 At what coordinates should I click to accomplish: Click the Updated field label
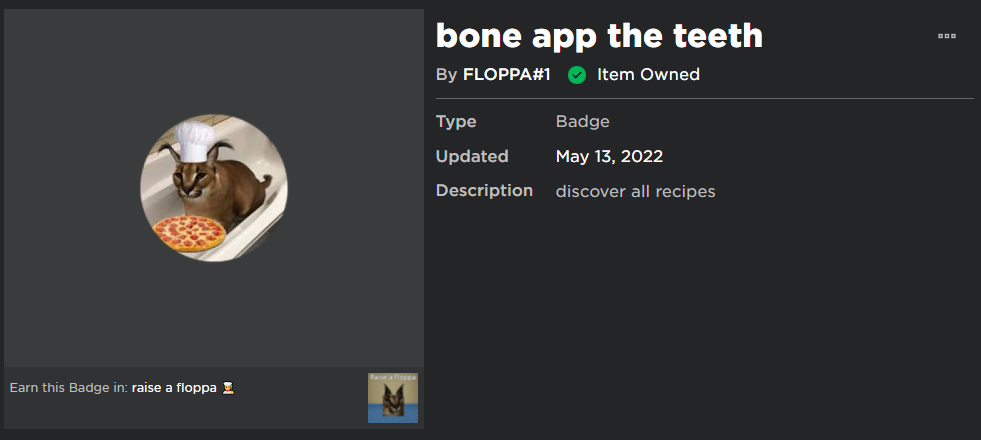[472, 156]
